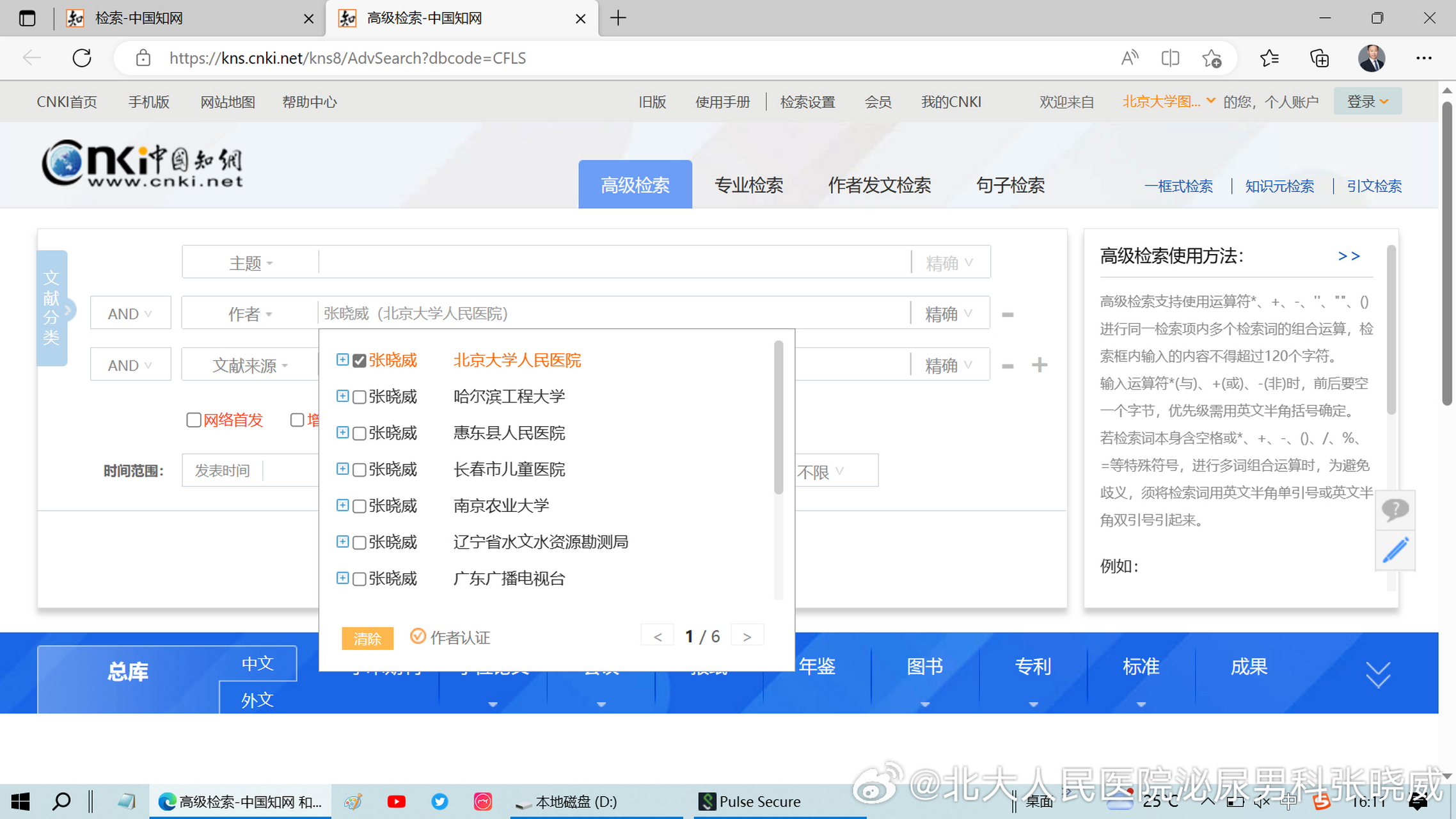Image resolution: width=1456 pixels, height=819 pixels.
Task: Switch to the 检索-中国知网 browser tab
Action: (x=184, y=18)
